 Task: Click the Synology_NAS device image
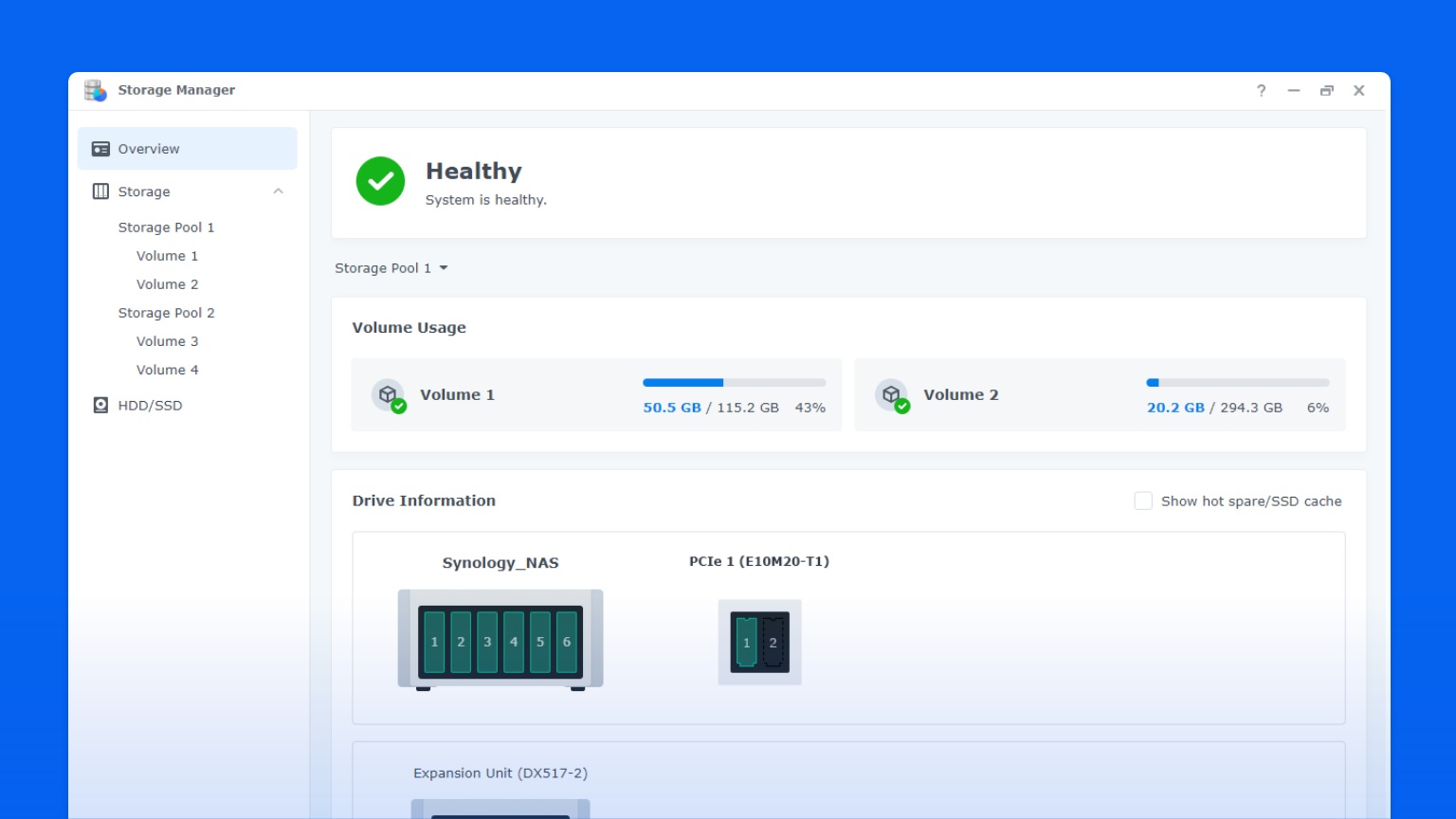pyautogui.click(x=500, y=640)
